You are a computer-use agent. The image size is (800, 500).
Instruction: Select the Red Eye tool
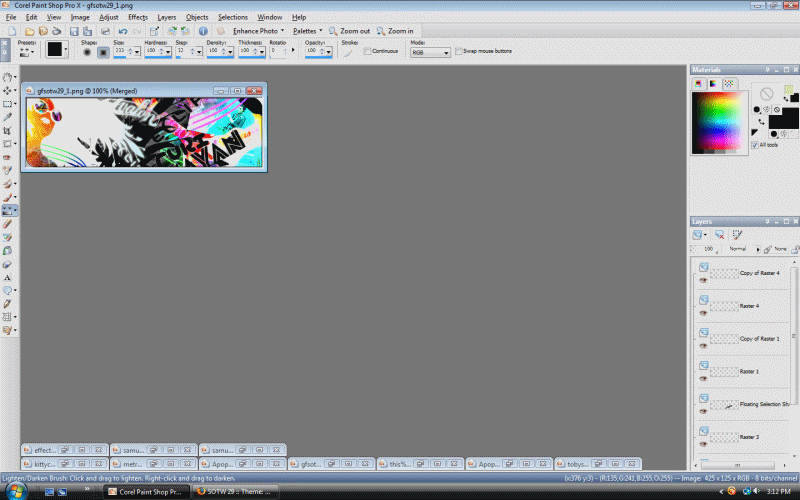[x=7, y=157]
